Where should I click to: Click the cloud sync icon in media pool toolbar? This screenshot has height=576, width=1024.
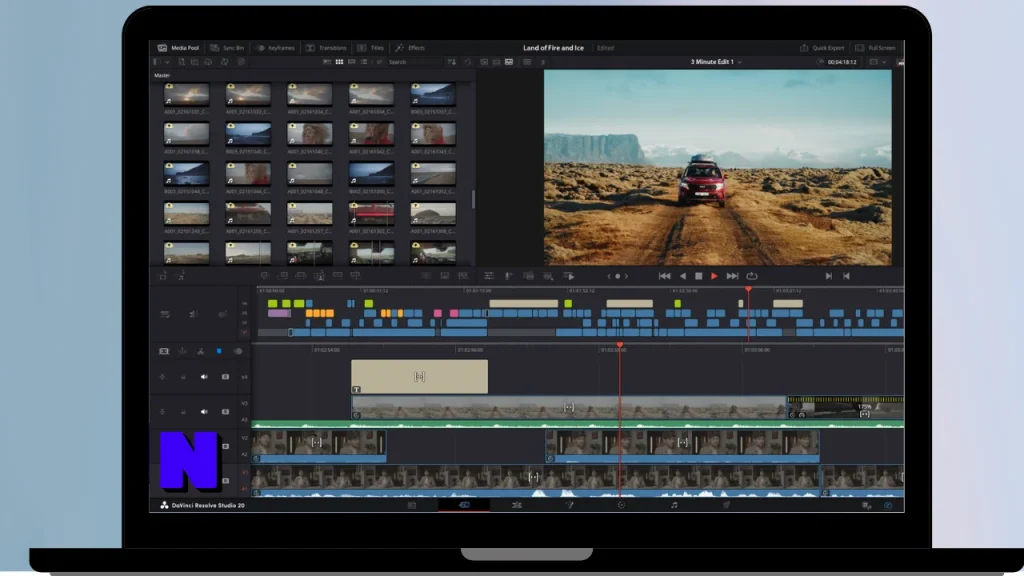tap(208, 62)
